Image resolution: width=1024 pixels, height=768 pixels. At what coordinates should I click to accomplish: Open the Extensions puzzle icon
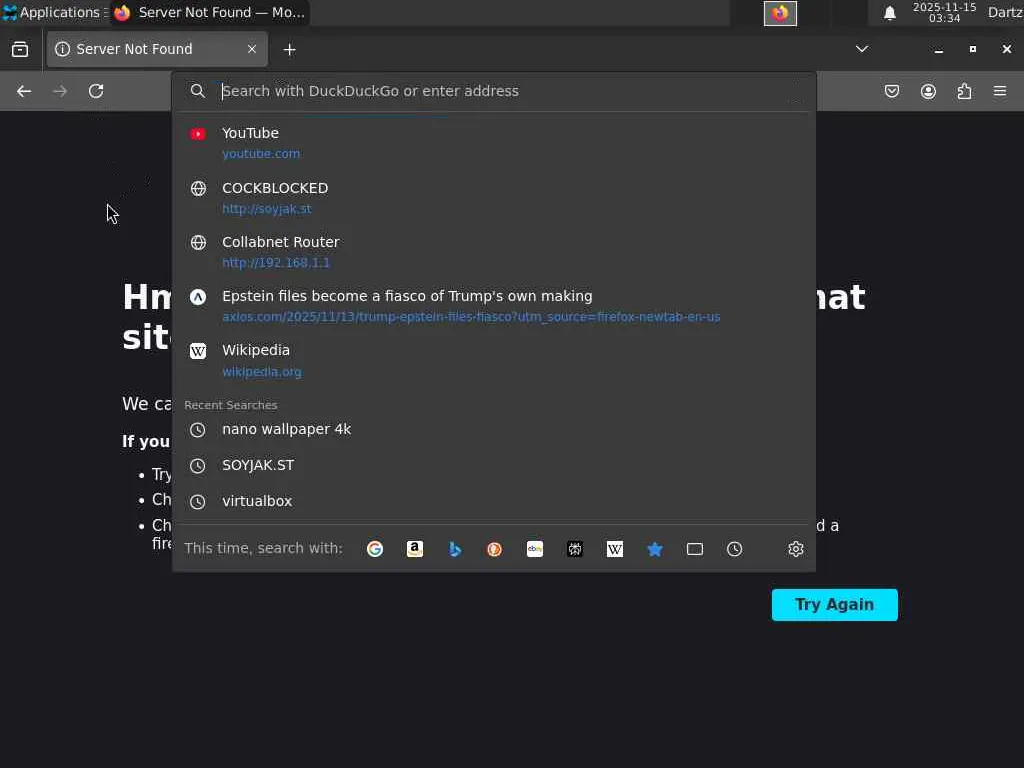(x=964, y=91)
